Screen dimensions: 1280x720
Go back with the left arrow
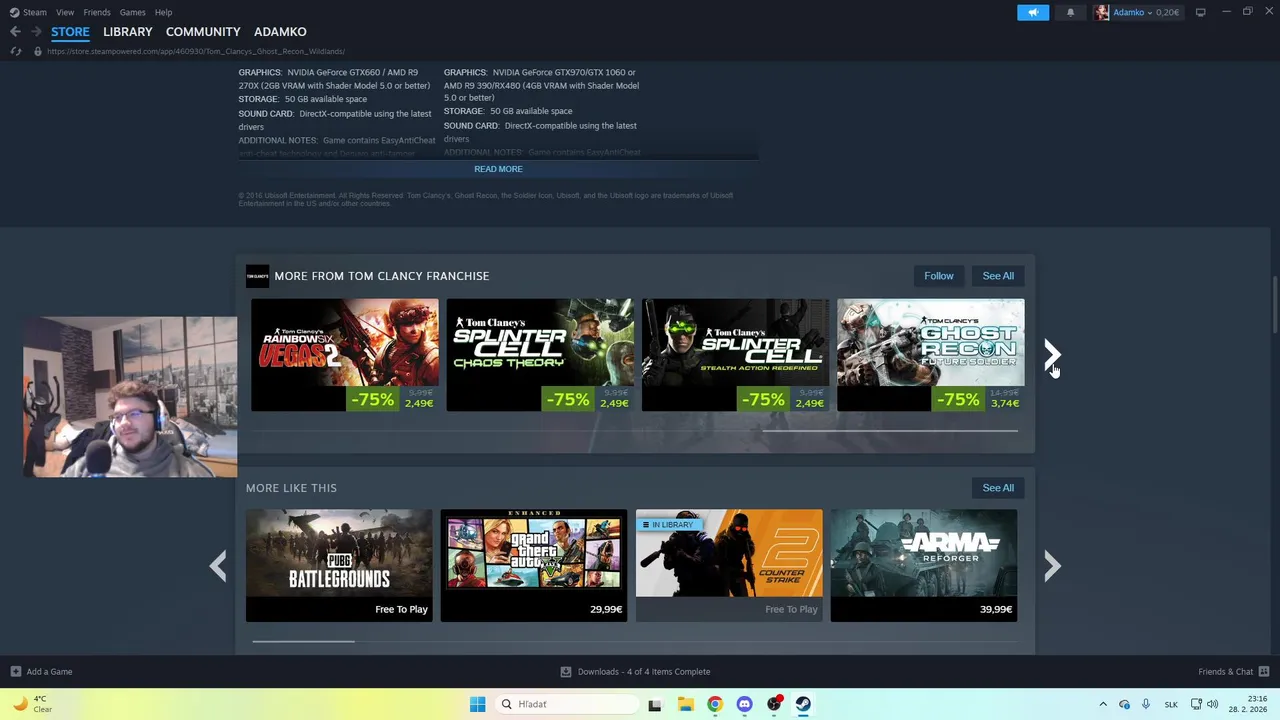coord(15,32)
